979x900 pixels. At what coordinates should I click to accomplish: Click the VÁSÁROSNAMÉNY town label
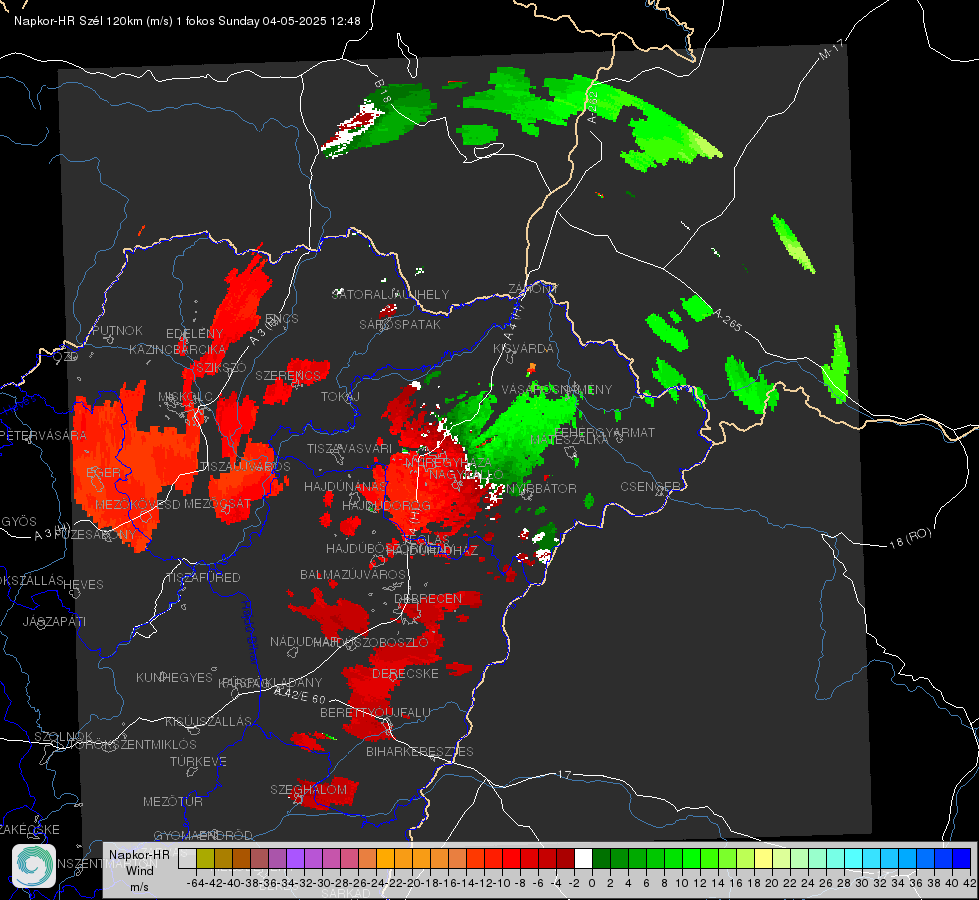point(557,389)
